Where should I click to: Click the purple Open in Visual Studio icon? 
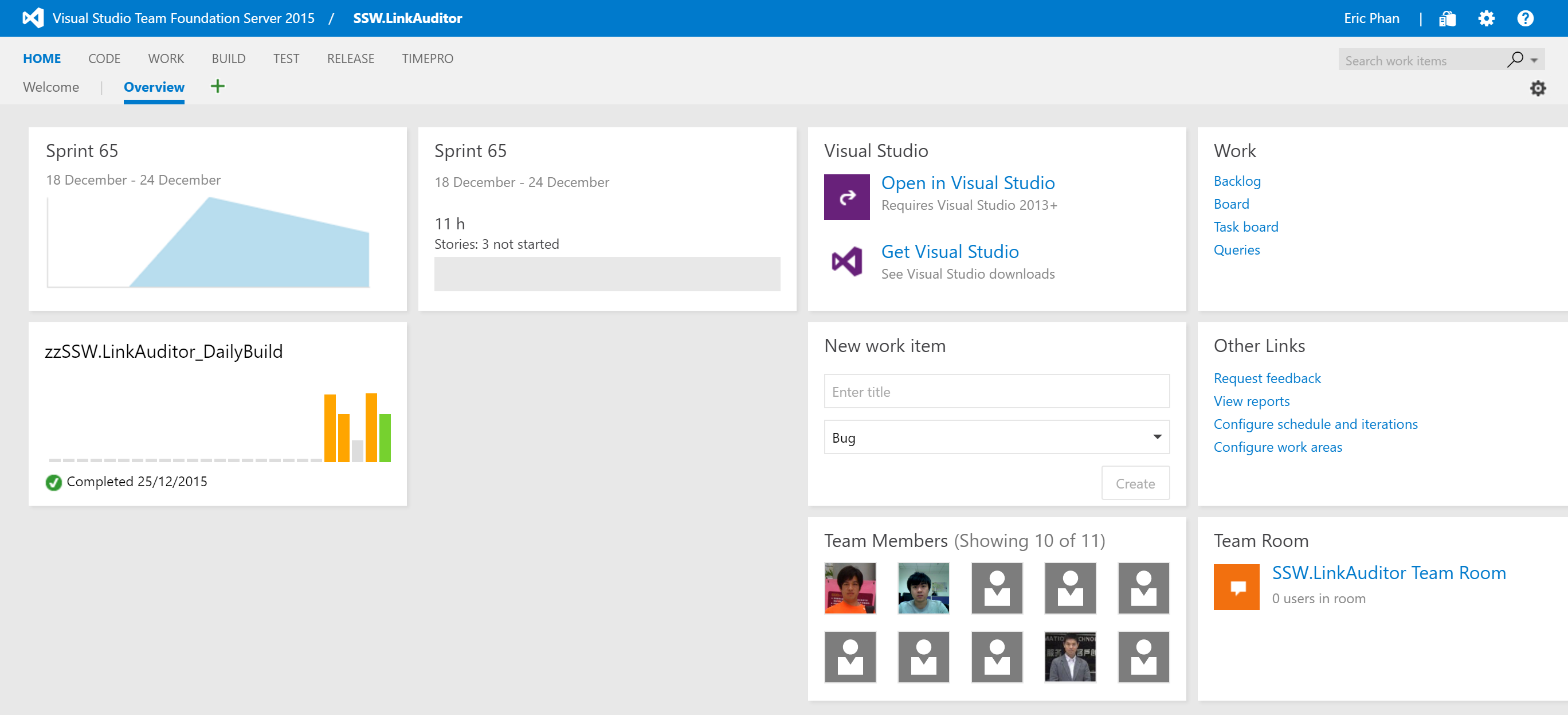(846, 197)
